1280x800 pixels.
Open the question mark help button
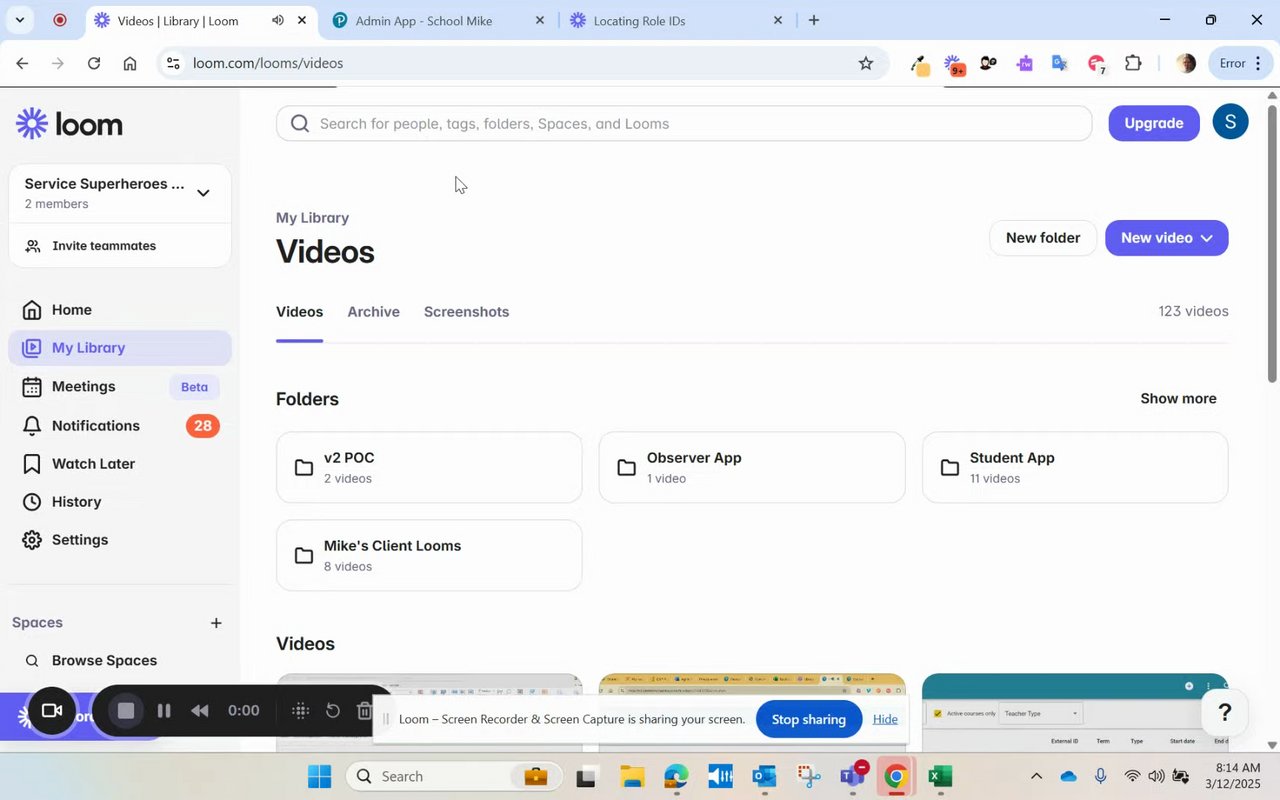[x=1224, y=713]
